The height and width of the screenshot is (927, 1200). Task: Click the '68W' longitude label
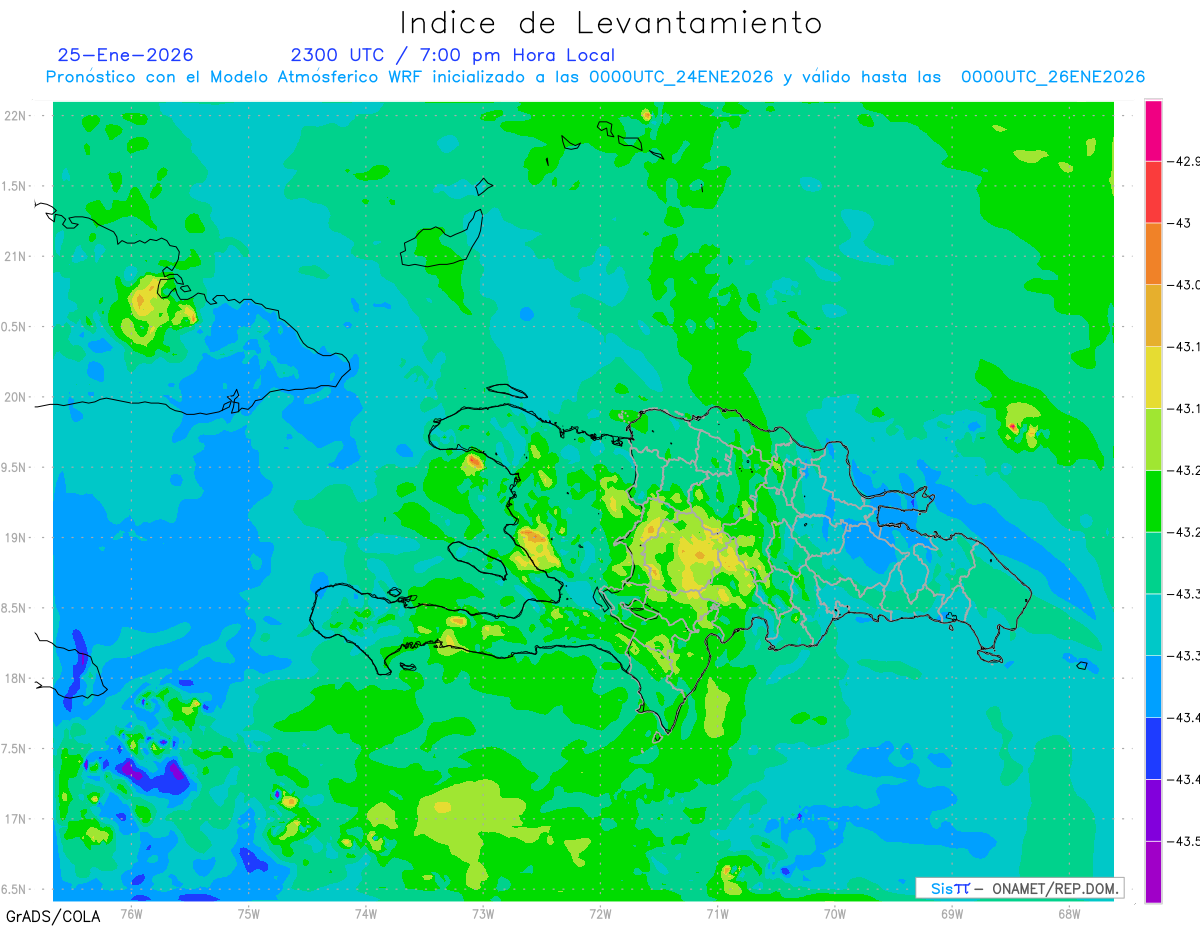click(1068, 912)
